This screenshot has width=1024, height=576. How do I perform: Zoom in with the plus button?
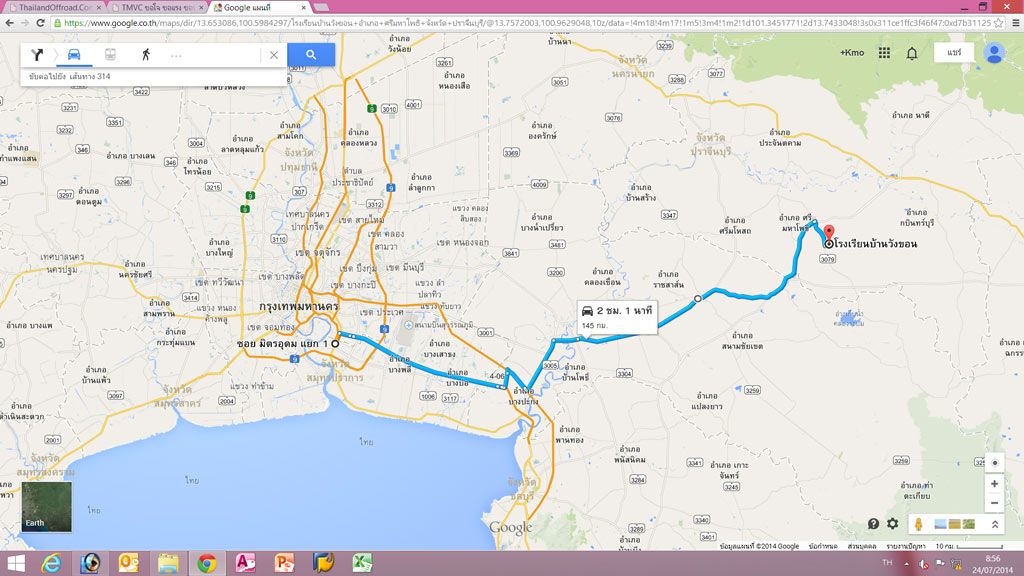coord(994,484)
